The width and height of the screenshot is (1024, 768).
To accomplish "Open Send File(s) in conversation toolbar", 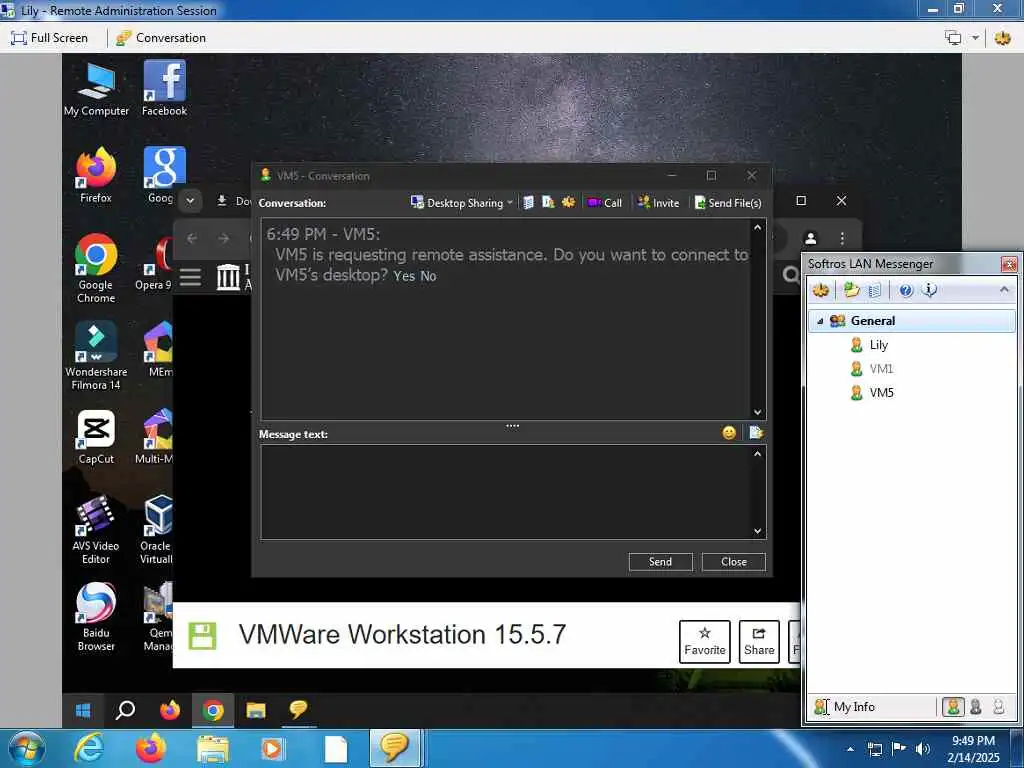I will click(x=728, y=203).
